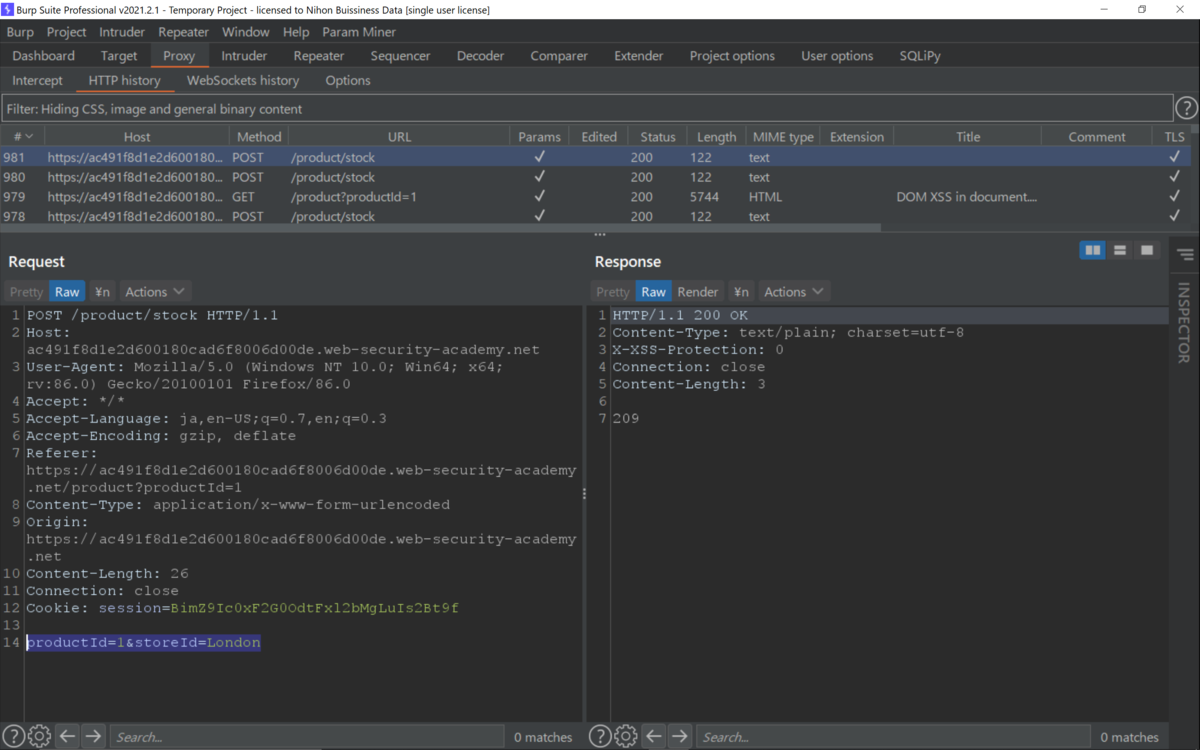1200x750 pixels.
Task: Open the proxy Options sub-tab
Action: coord(348,80)
